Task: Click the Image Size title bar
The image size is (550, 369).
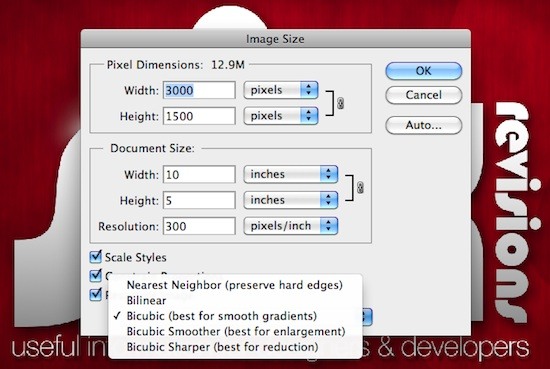Action: coord(275,39)
